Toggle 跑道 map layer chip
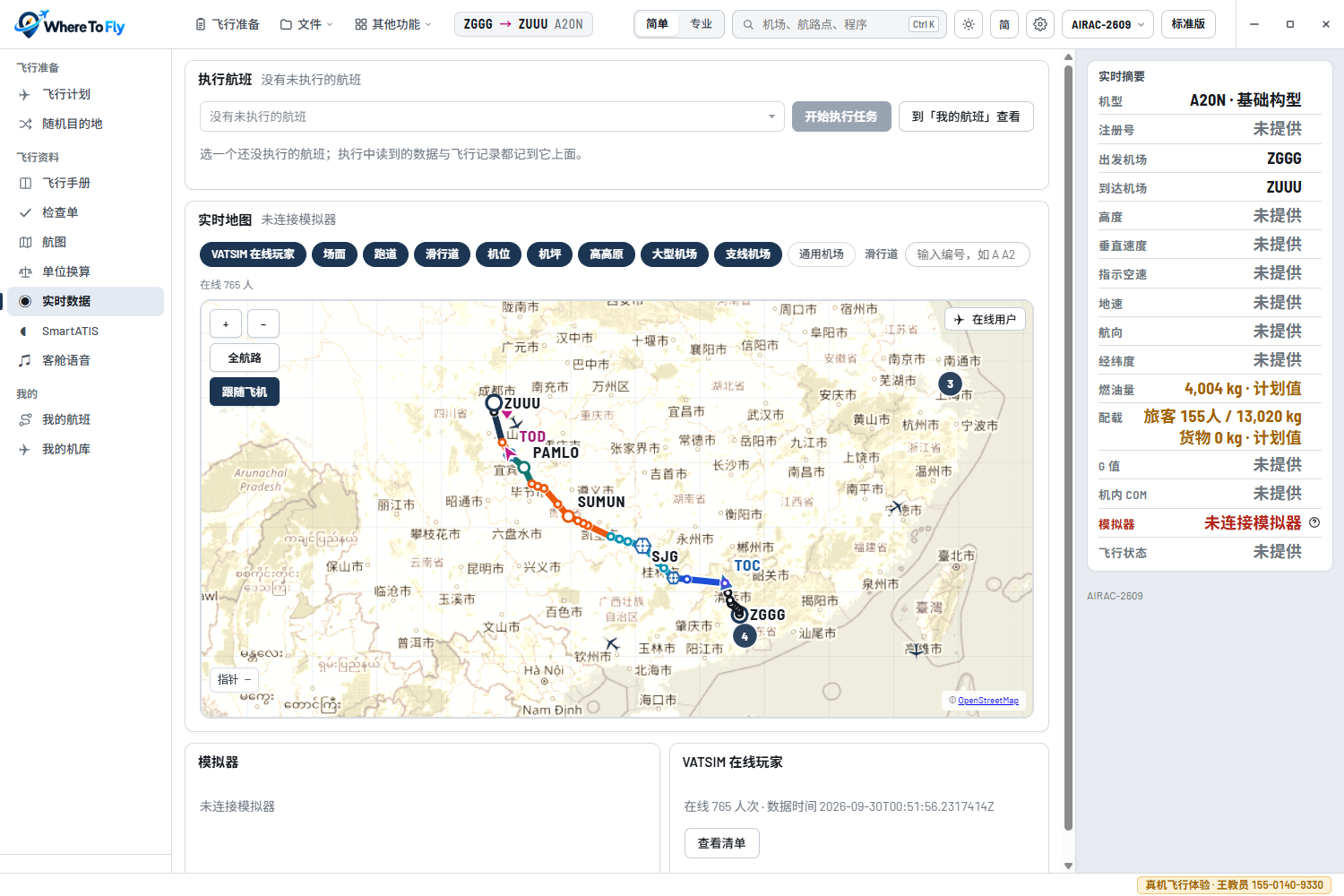The width and height of the screenshot is (1344, 896). coord(385,254)
